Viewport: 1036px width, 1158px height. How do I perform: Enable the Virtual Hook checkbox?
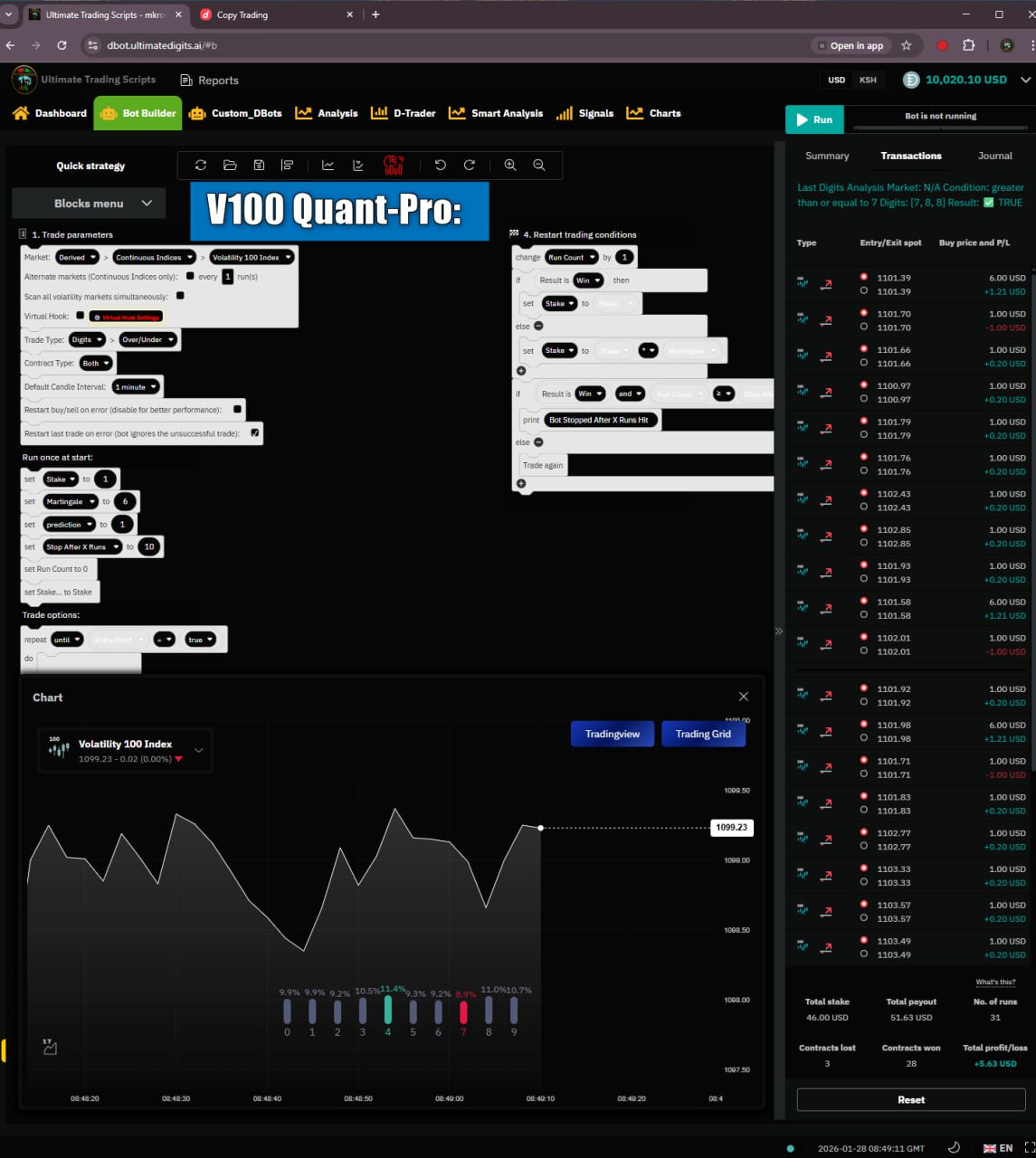(x=81, y=316)
